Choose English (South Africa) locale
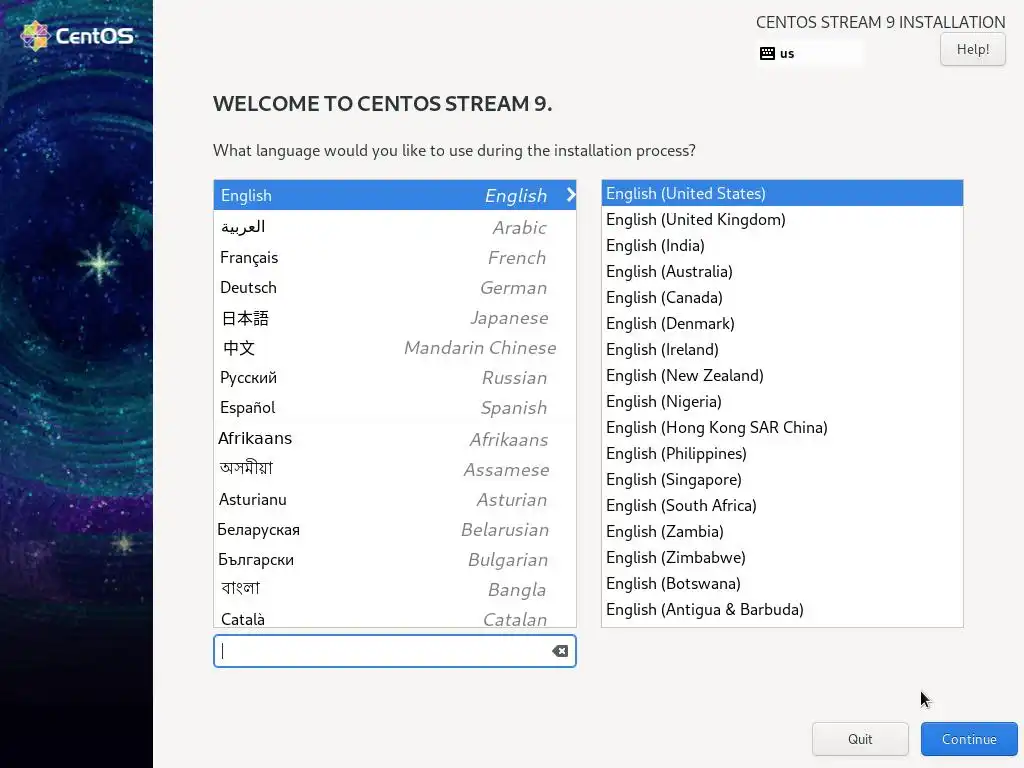Viewport: 1024px width, 768px height. [782, 505]
